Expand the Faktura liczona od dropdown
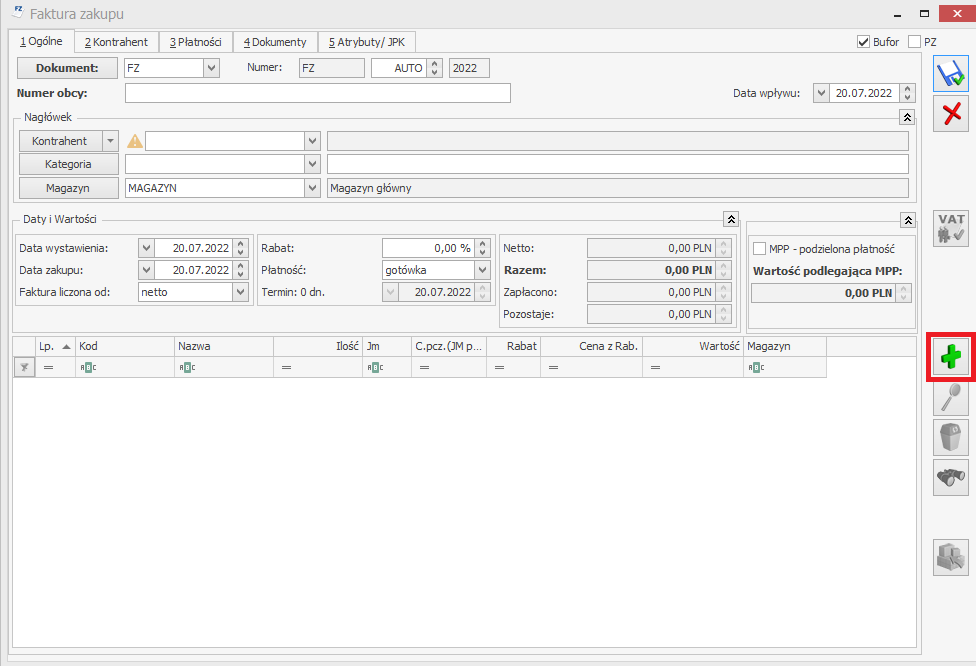The height and width of the screenshot is (666, 976). [x=240, y=292]
